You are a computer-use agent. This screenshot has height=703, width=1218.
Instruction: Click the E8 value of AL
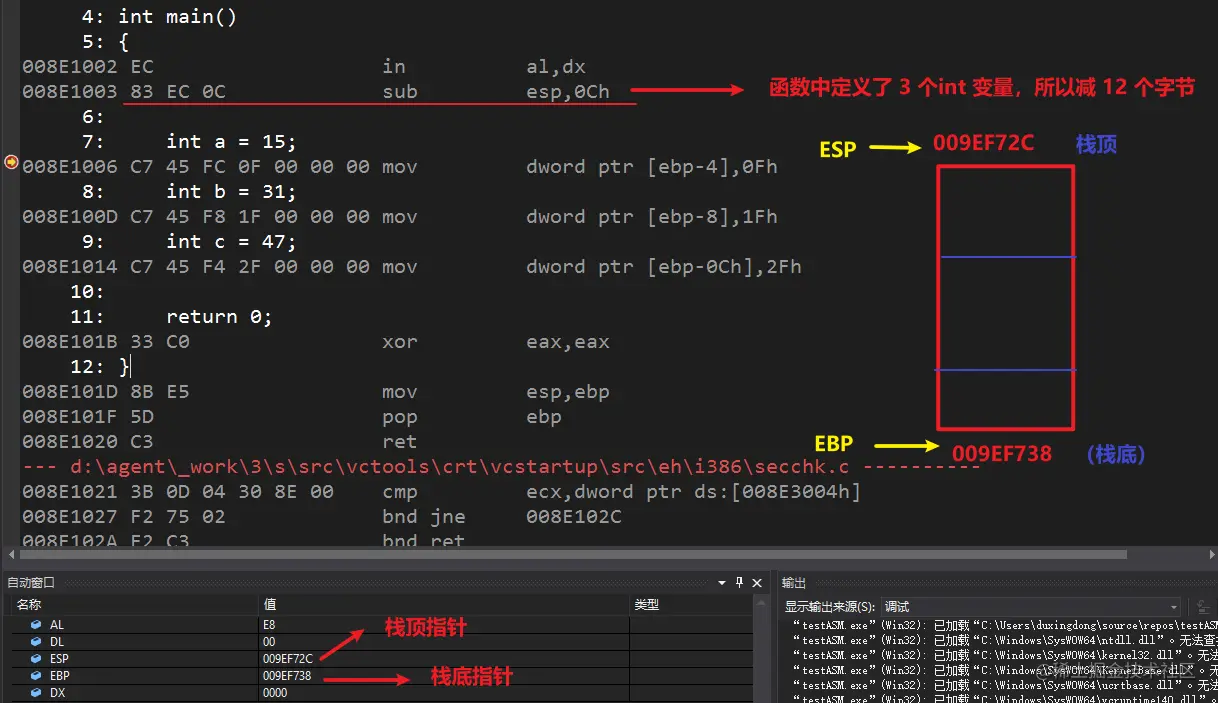pos(269,625)
